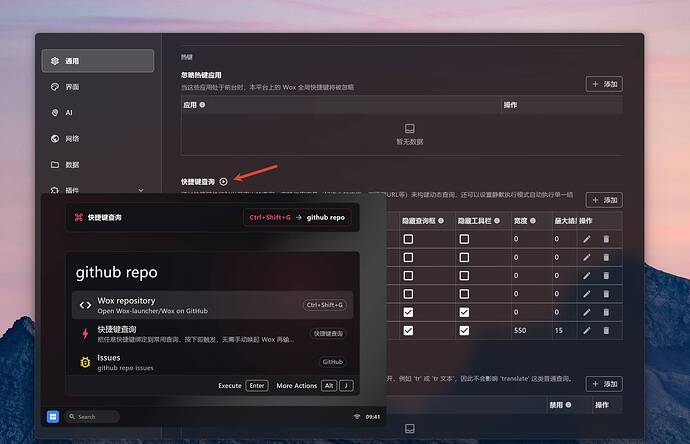This screenshot has width=690, height=444.
Task: Click the info icon beside 宽度 header
Action: [533, 220]
